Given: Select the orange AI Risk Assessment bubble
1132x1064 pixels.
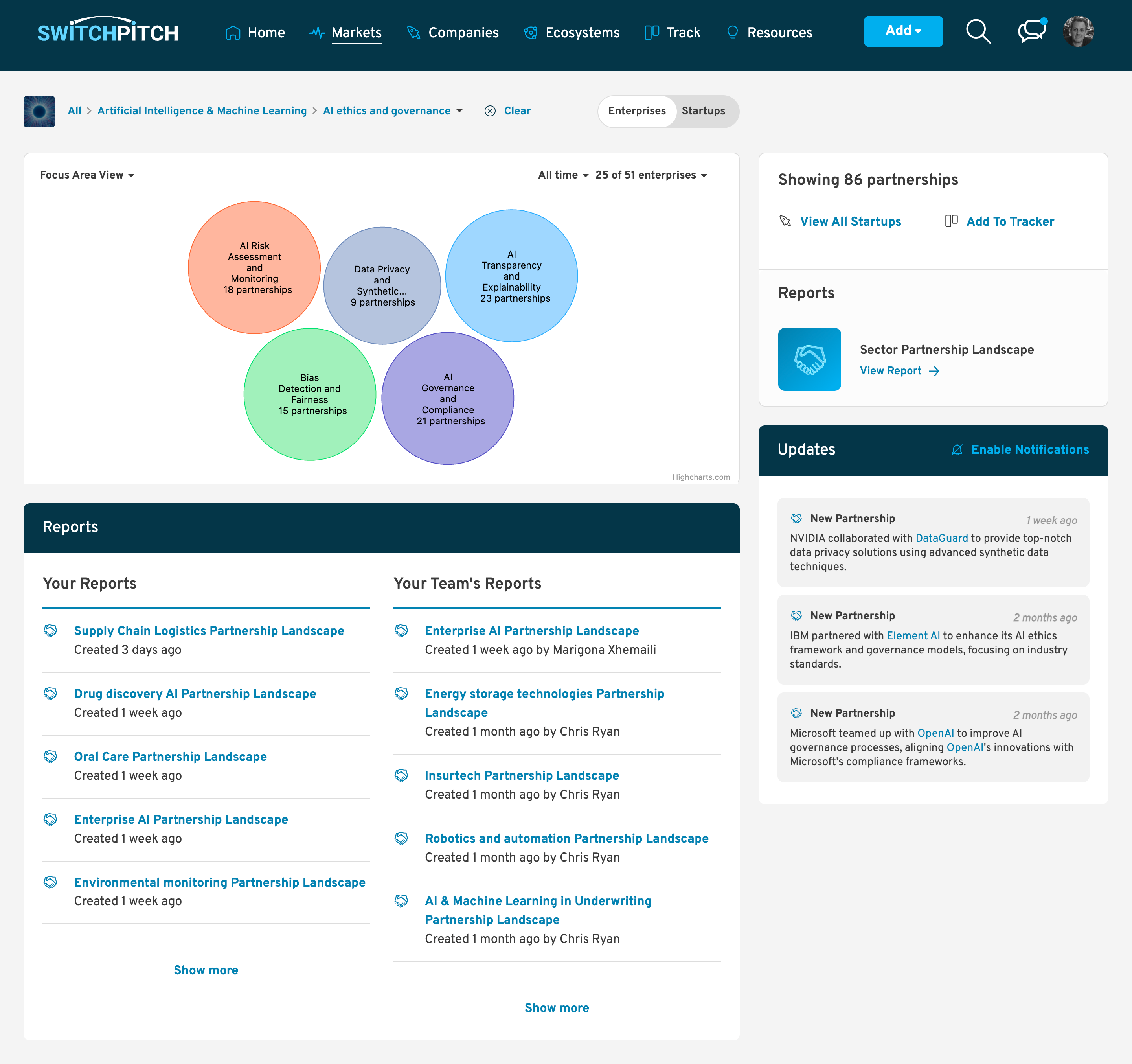Looking at the screenshot, I should click(254, 268).
